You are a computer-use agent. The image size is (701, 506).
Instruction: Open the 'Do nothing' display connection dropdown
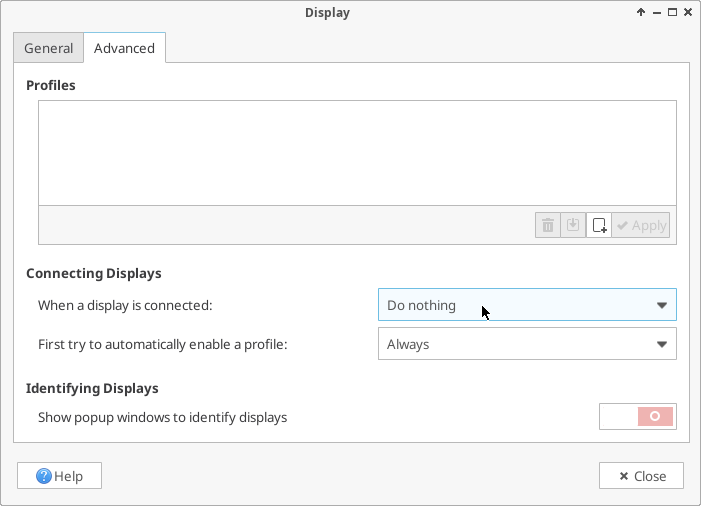(527, 305)
